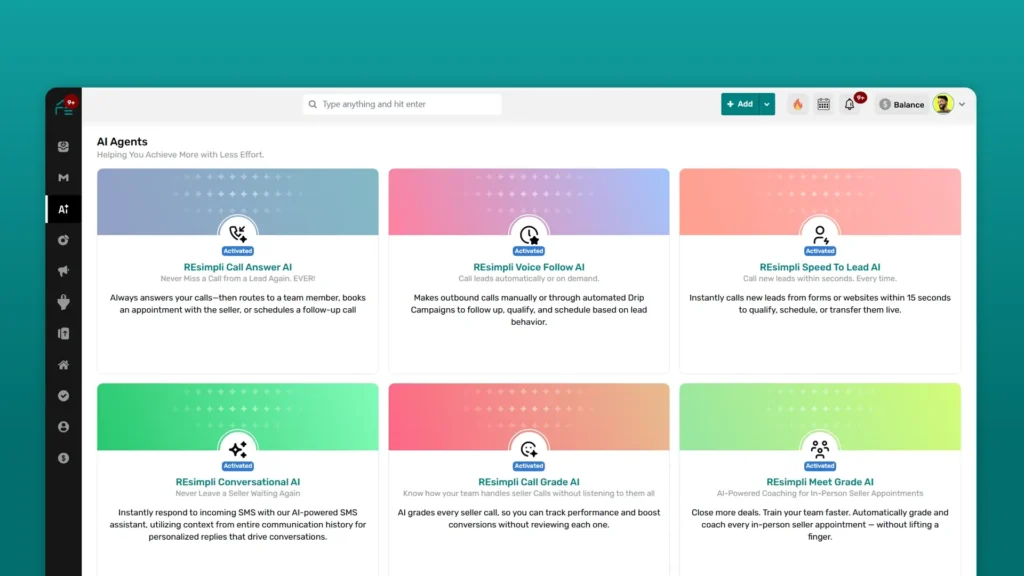The image size is (1024, 576).
Task: Open the megaphone marketing sidebar icon
Action: [63, 271]
